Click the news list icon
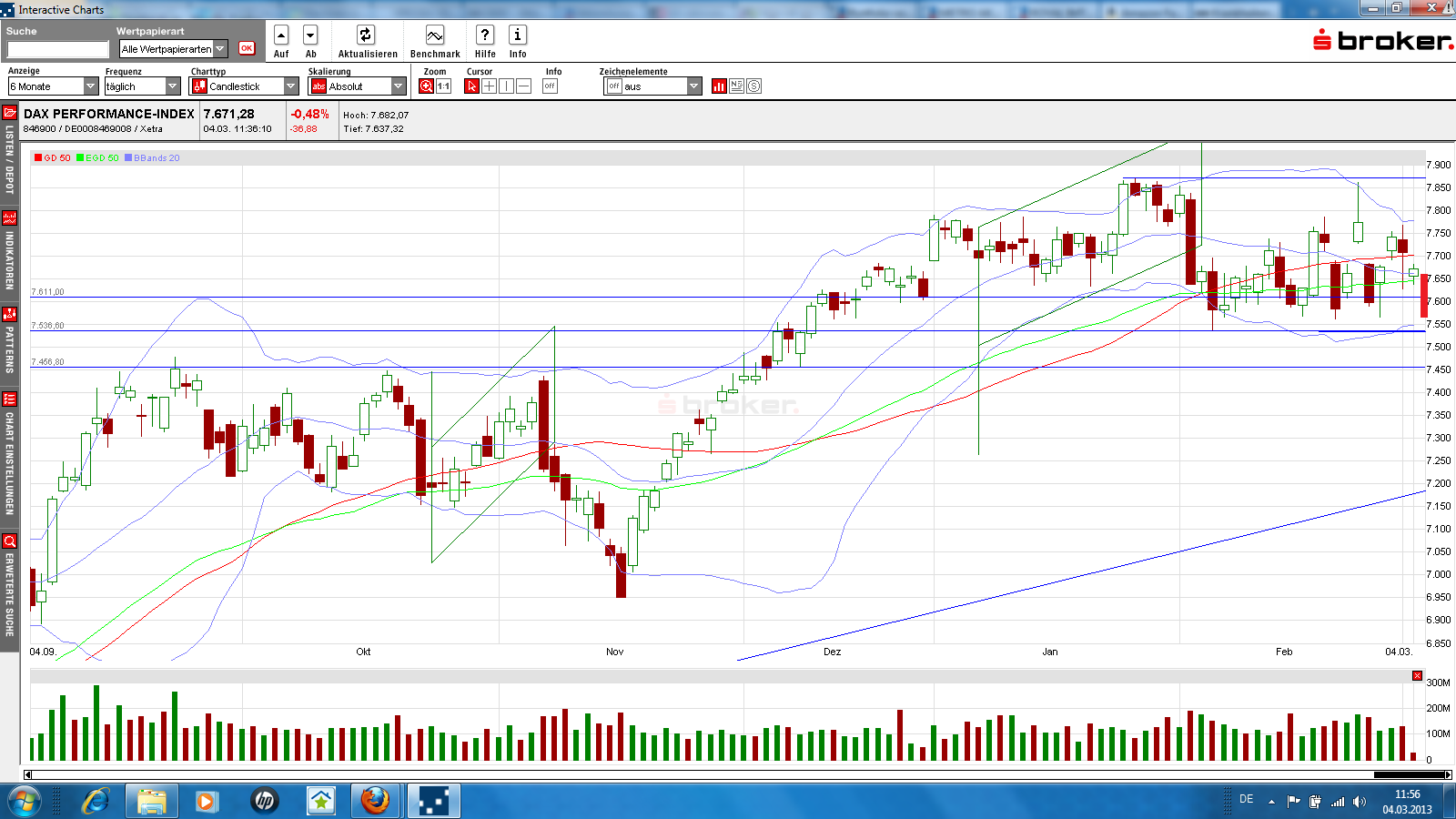 736,86
